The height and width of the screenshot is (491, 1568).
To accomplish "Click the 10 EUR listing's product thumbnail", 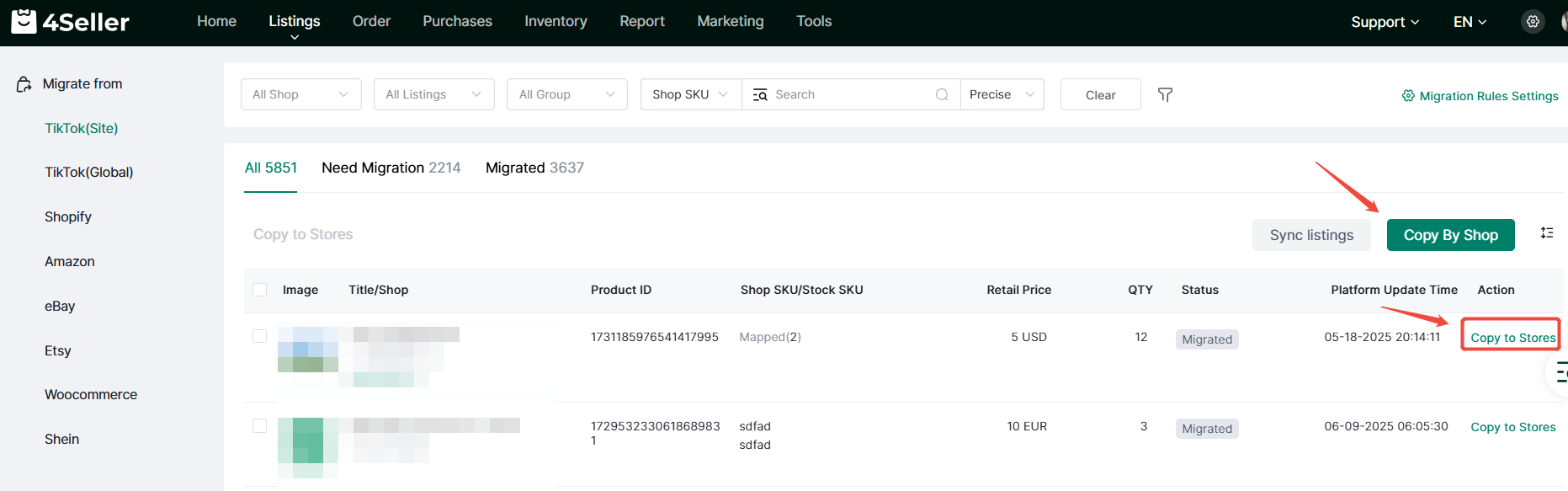I will [308, 447].
